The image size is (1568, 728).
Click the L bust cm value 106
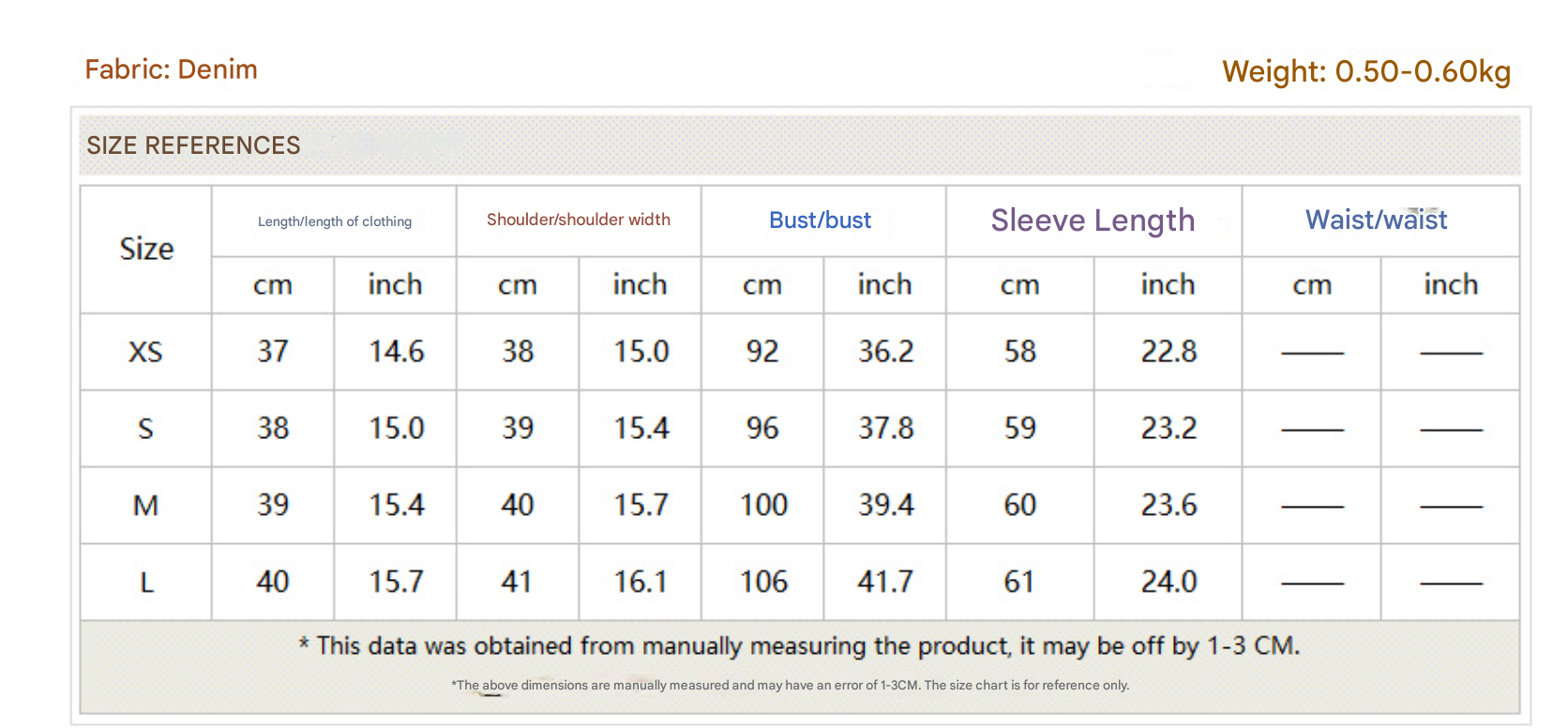point(763,583)
